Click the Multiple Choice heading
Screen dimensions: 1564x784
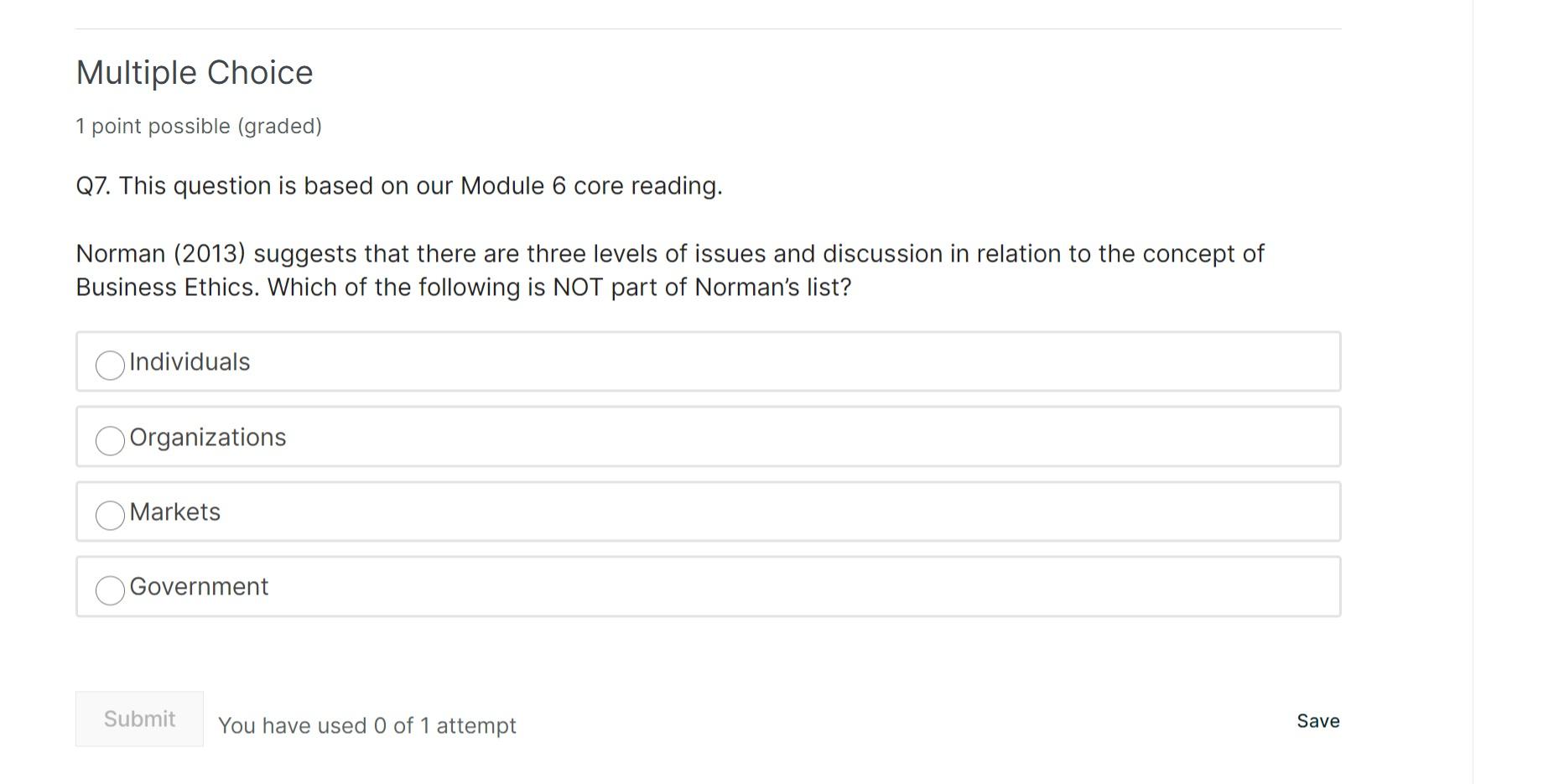pos(194,72)
